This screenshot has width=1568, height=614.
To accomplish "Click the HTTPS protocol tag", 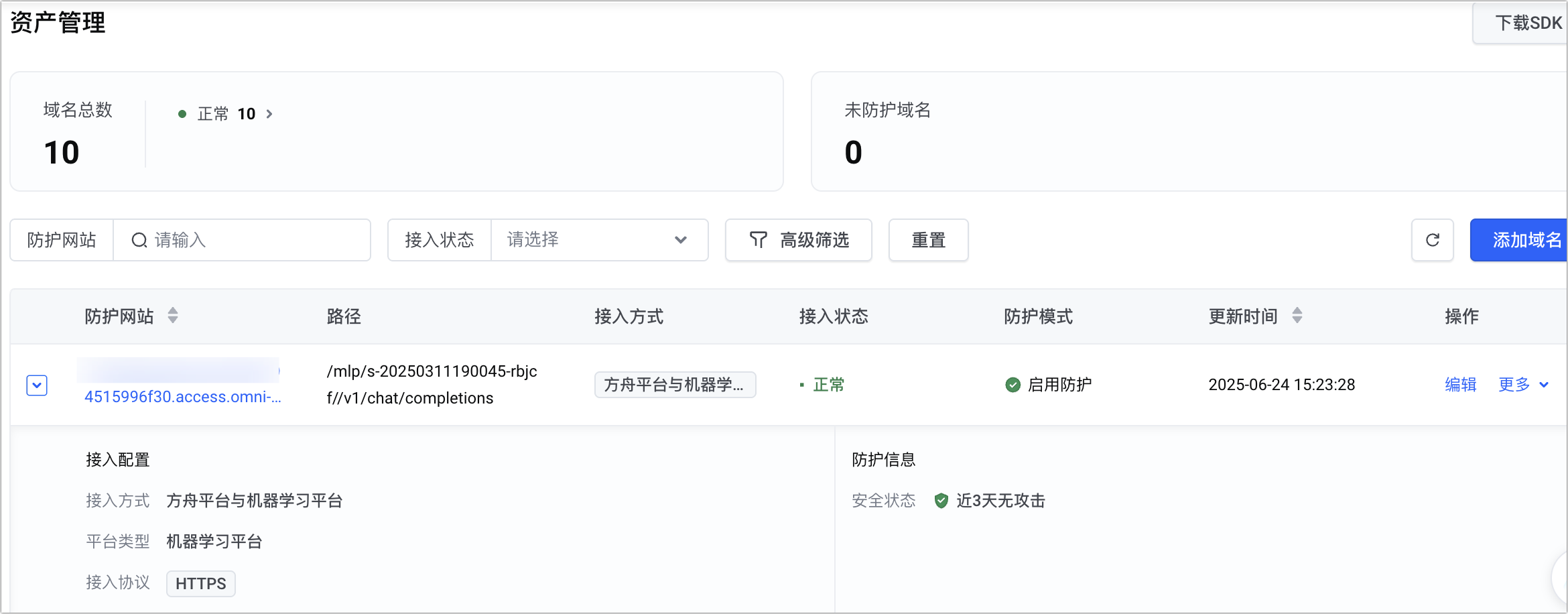I will [x=200, y=584].
